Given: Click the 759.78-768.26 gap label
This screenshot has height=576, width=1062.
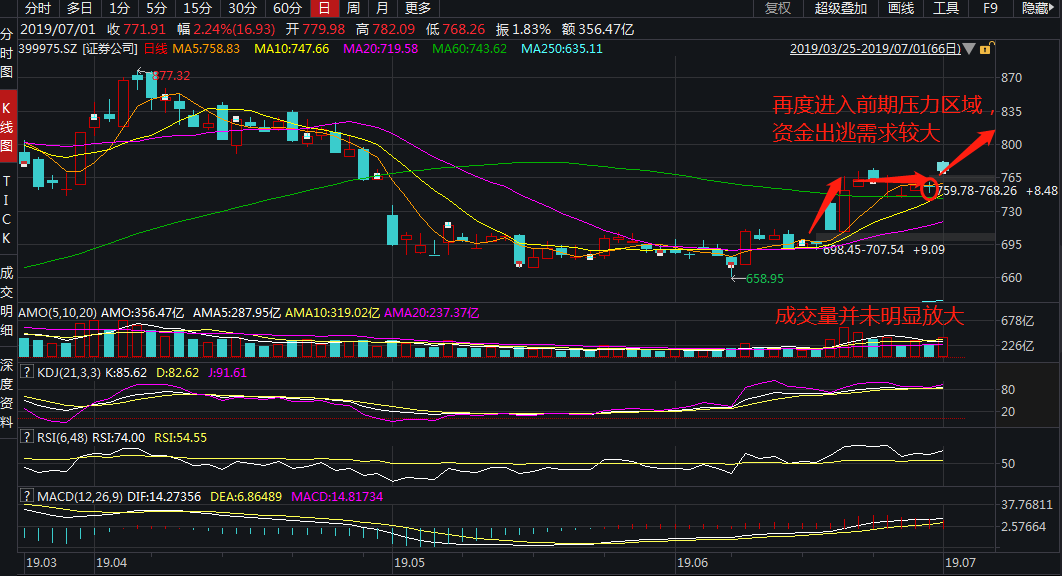Looking at the screenshot, I should click(978, 190).
